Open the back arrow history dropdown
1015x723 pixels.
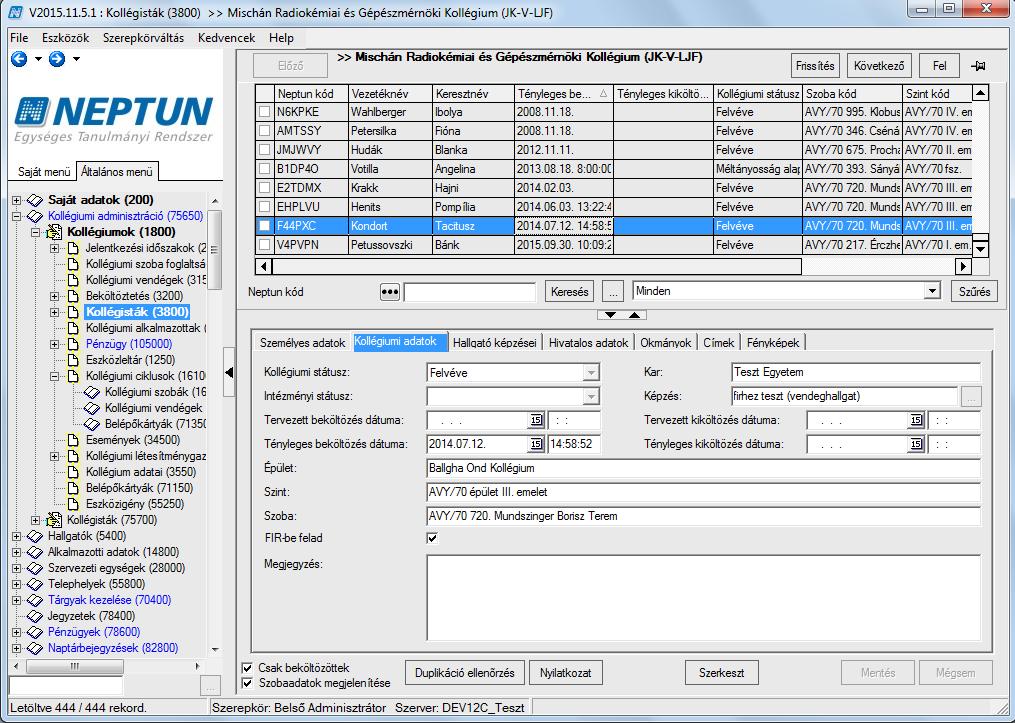38,60
